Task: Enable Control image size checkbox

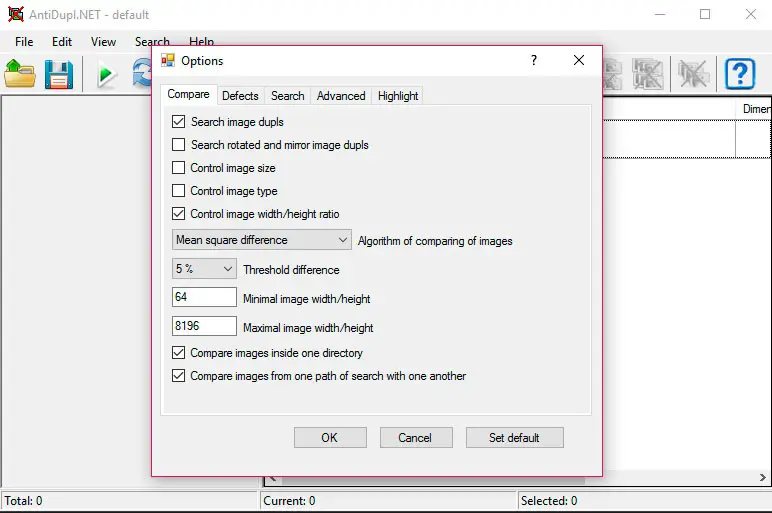Action: 178,168
